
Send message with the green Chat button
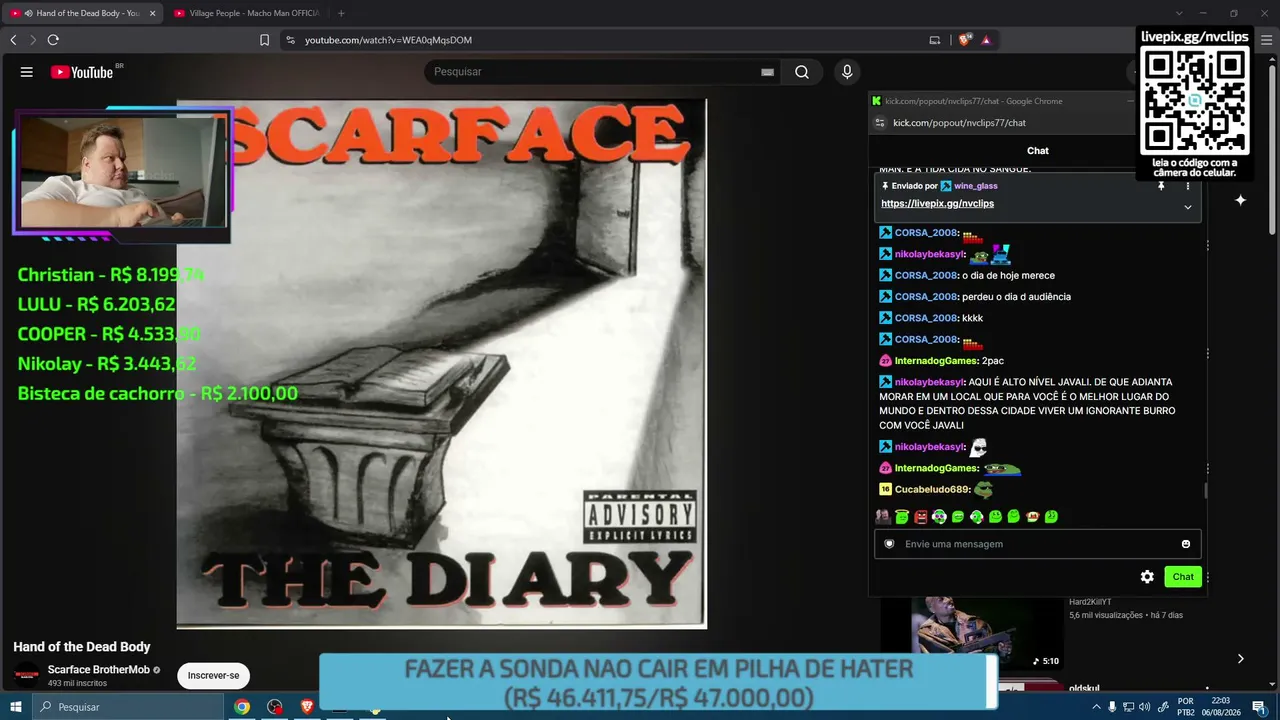[x=1183, y=577]
